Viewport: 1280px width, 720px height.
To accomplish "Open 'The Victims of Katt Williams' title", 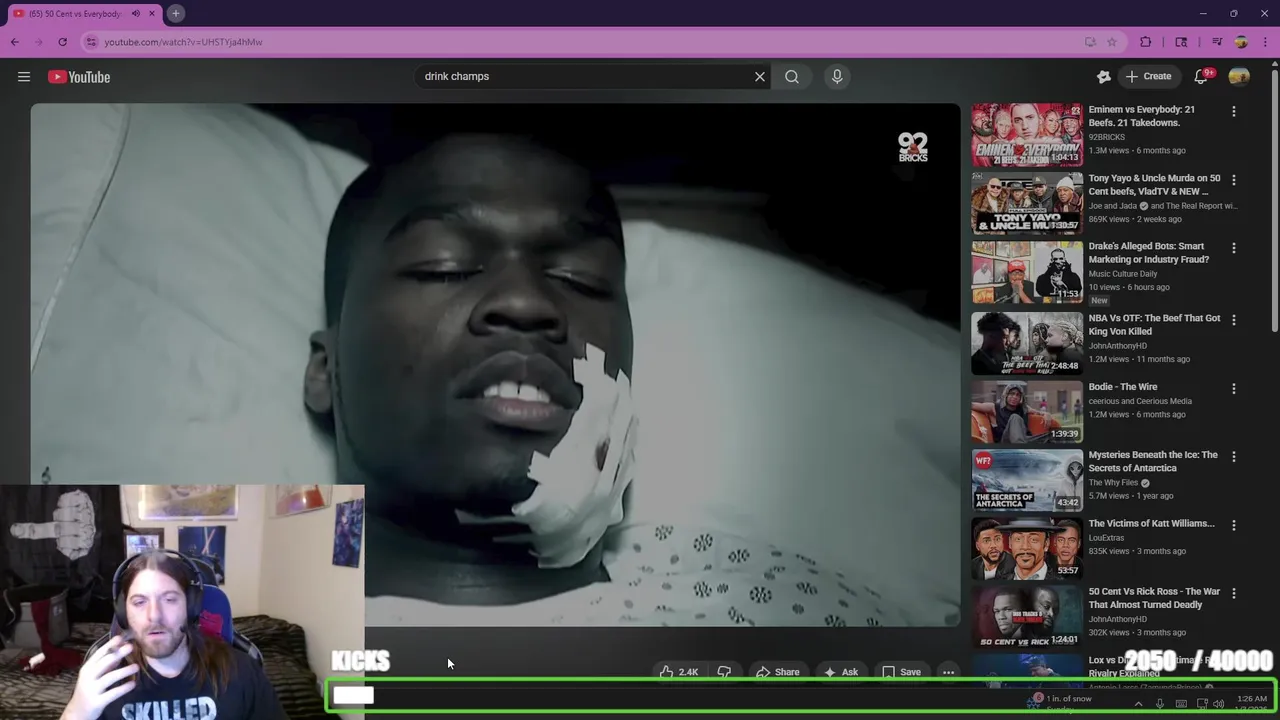I will 1151,523.
